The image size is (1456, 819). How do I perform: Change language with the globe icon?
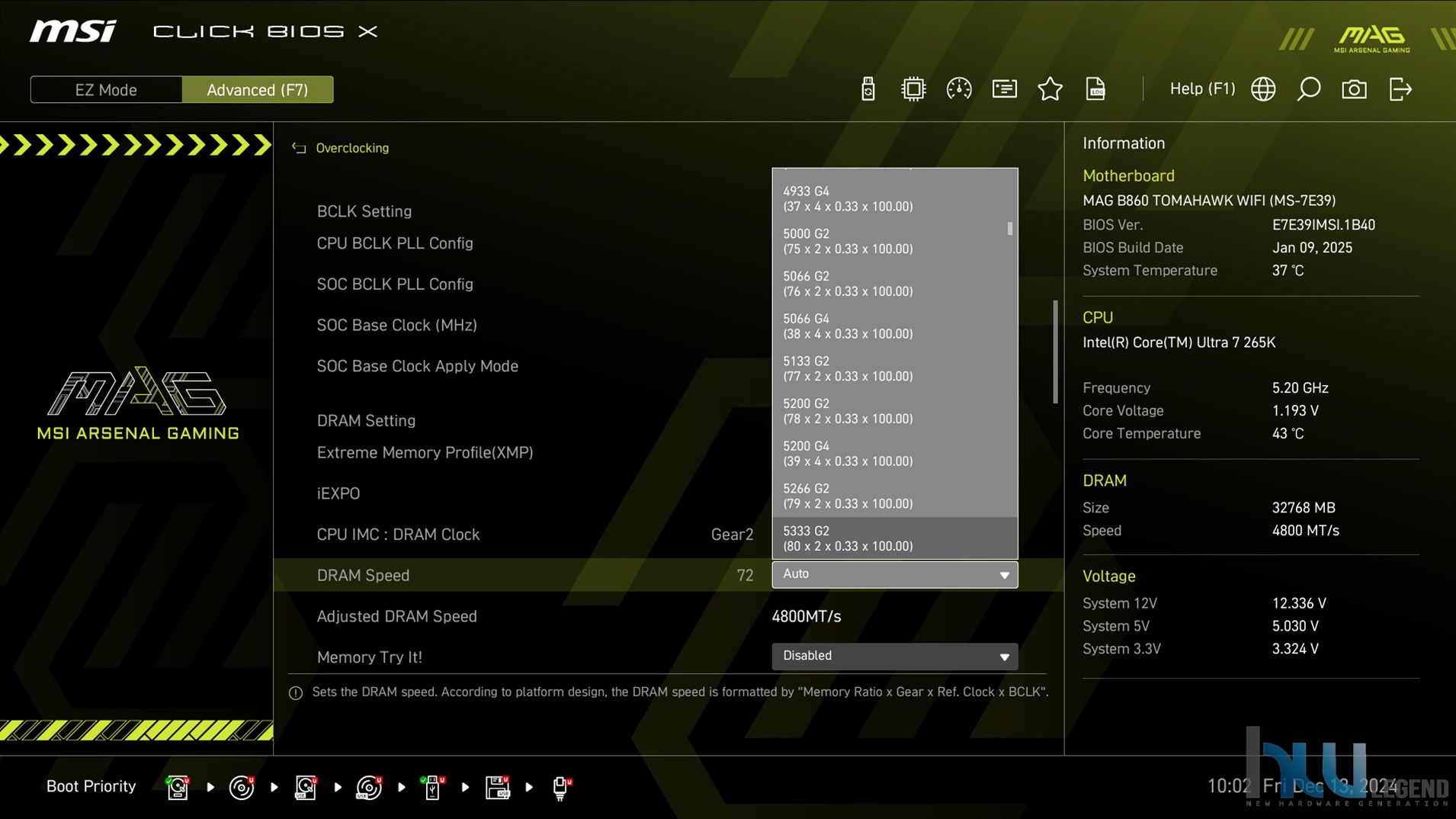tap(1263, 89)
